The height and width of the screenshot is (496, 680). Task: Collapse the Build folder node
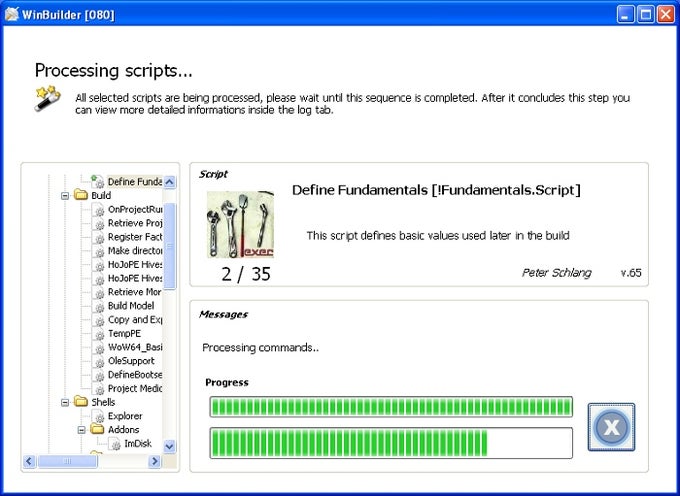[x=65, y=196]
